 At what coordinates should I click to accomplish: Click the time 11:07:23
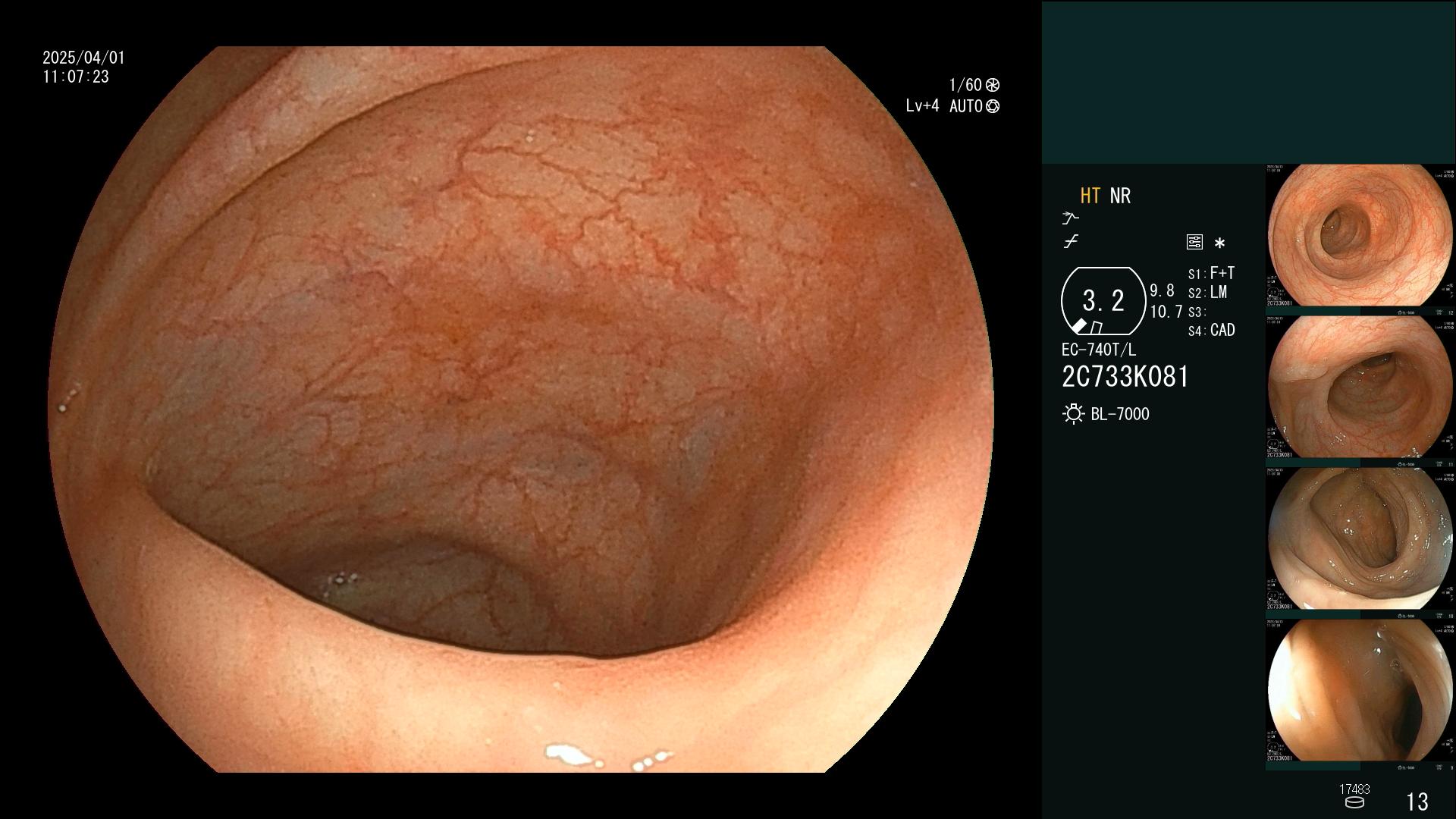pyautogui.click(x=76, y=77)
